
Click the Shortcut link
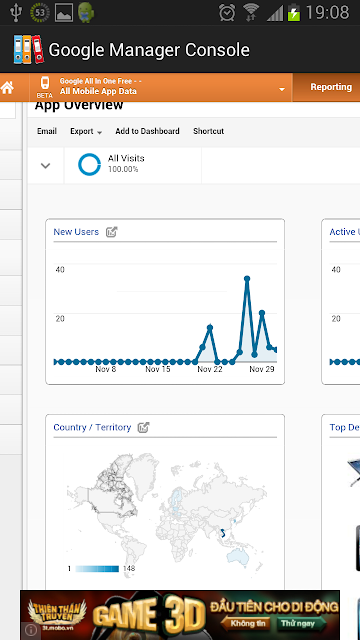pyautogui.click(x=209, y=131)
